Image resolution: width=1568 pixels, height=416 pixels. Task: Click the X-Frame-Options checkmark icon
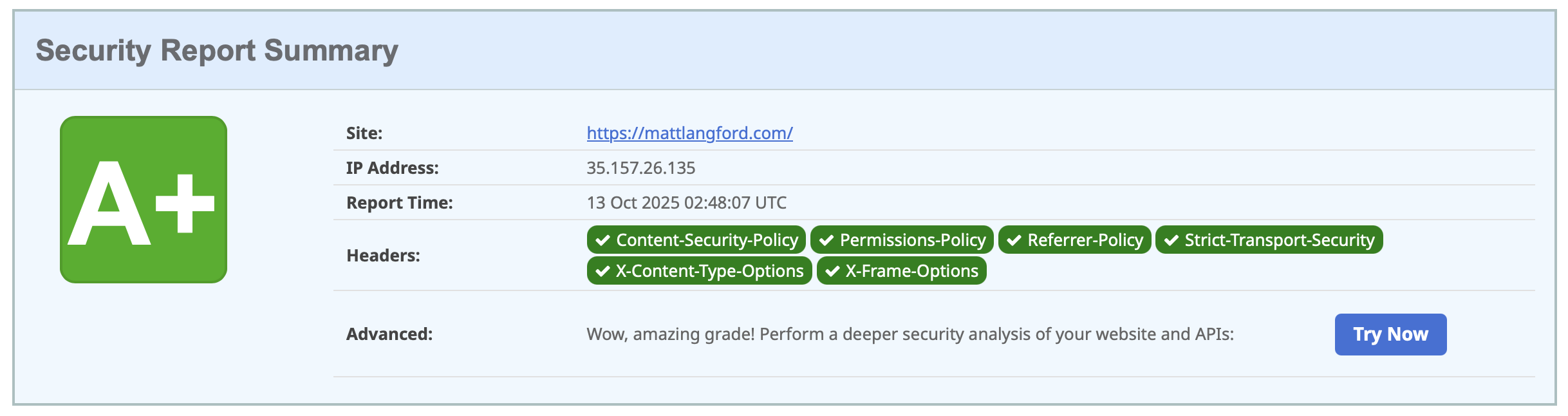coord(832,271)
